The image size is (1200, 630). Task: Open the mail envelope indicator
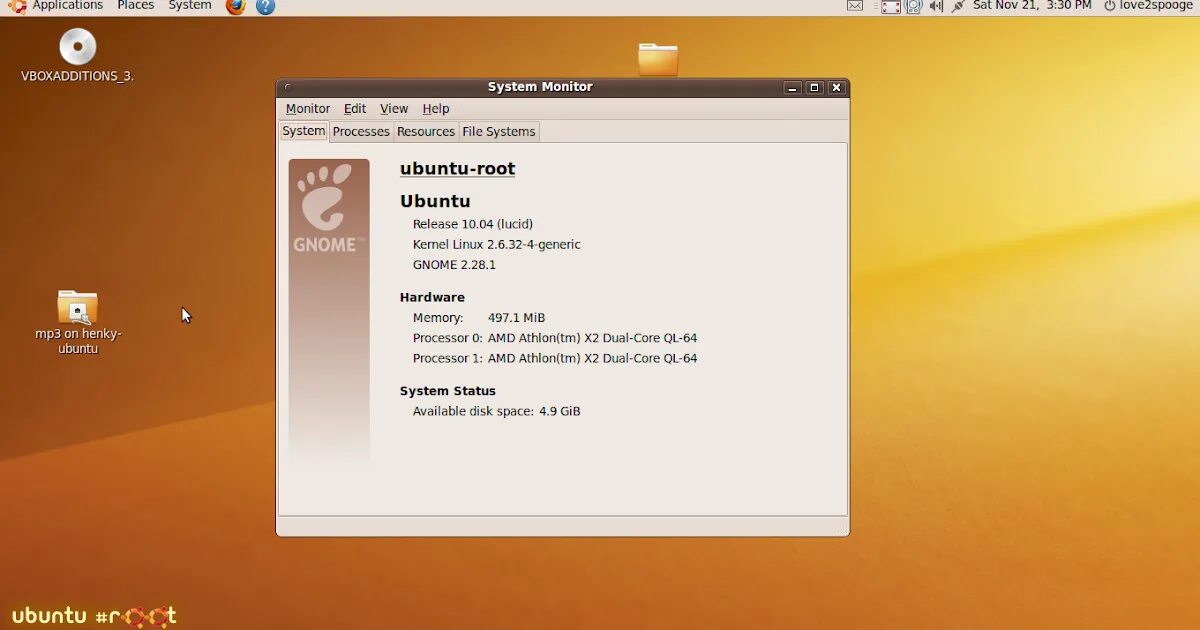[855, 6]
